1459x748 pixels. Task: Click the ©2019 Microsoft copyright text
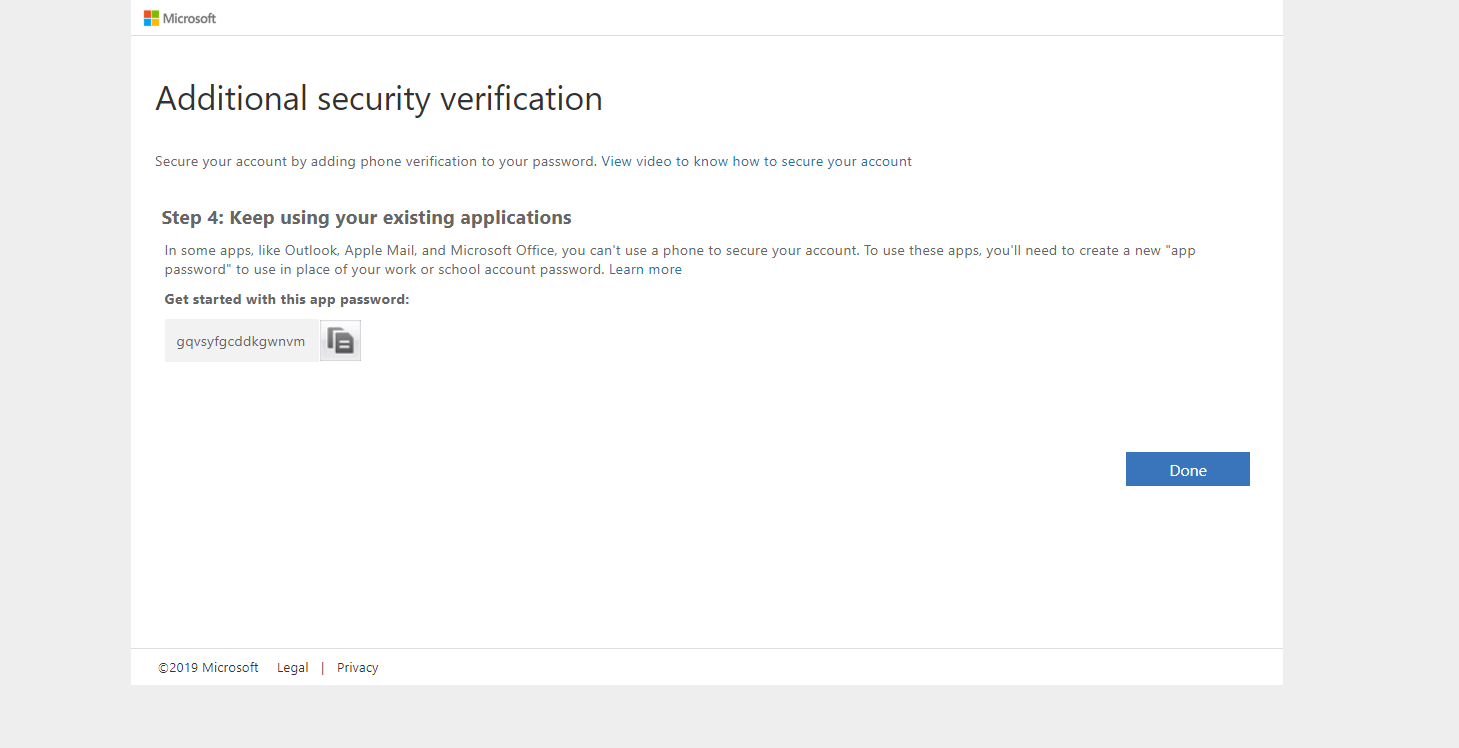click(208, 668)
